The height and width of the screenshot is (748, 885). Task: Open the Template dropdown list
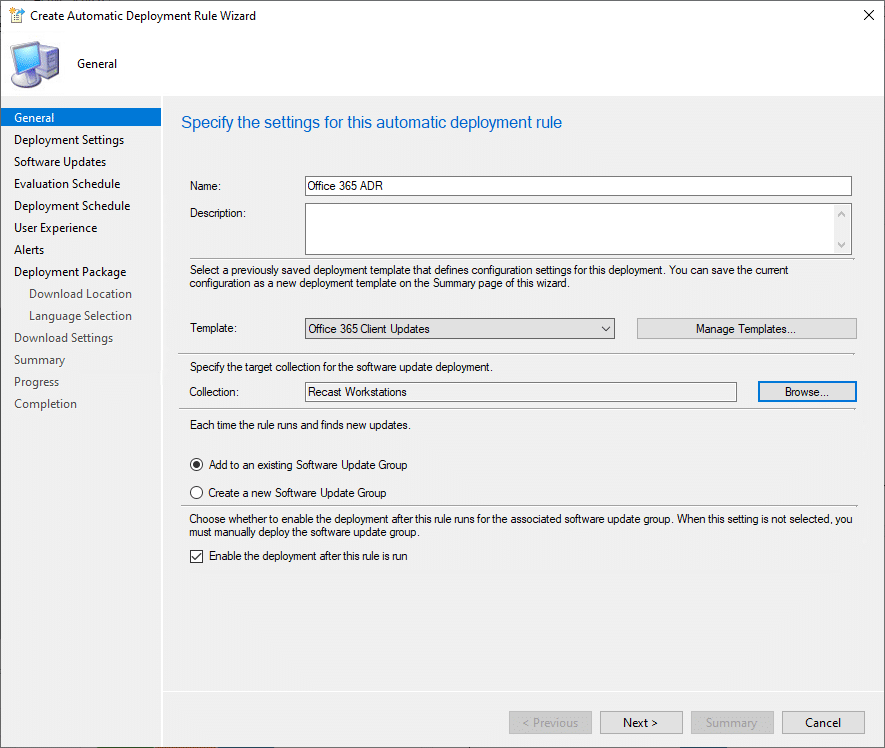[x=605, y=329]
